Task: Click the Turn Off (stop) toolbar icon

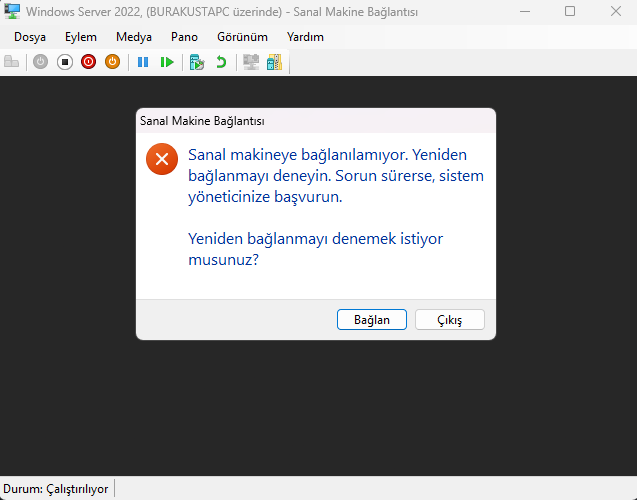Action: coord(65,62)
